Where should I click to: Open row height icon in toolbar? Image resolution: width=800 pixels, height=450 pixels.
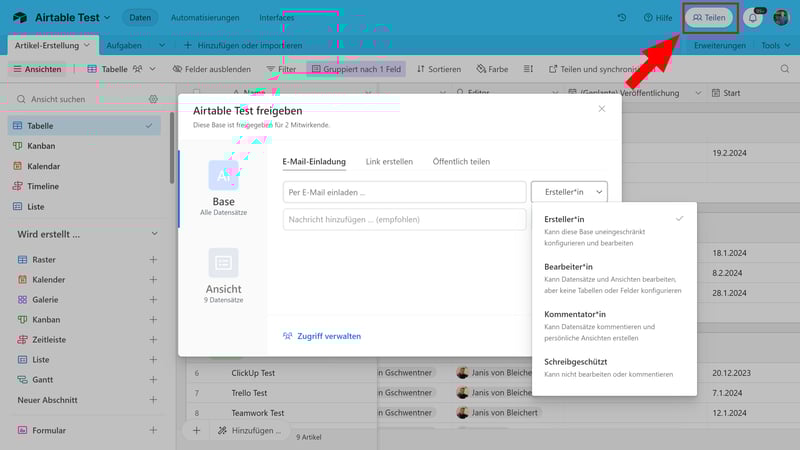pyautogui.click(x=528, y=69)
